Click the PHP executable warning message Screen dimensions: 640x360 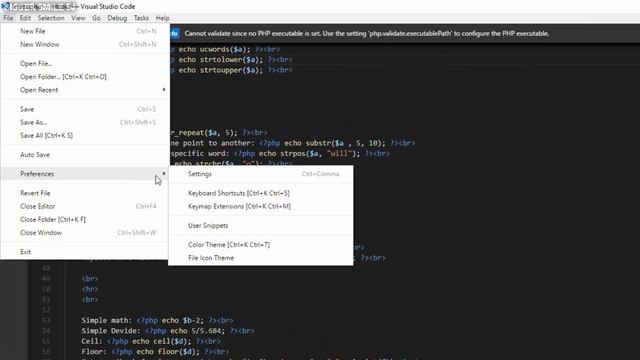click(x=367, y=33)
